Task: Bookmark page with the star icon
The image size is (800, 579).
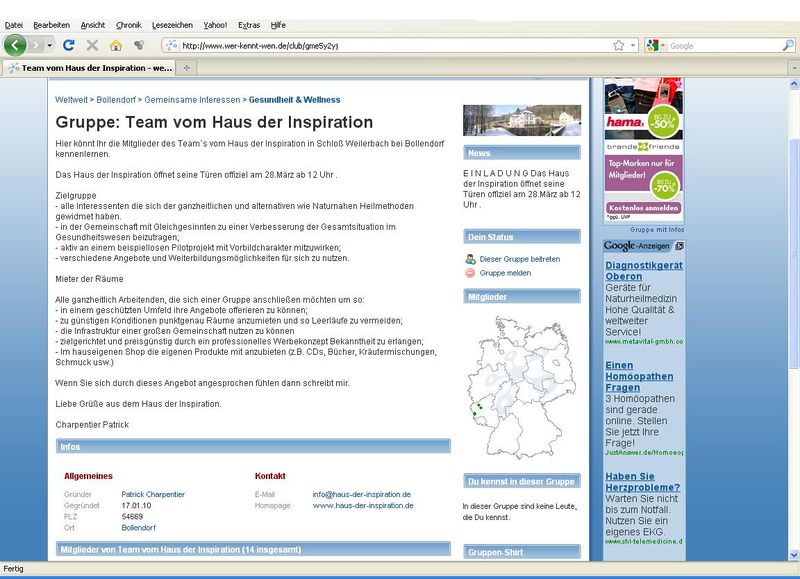Action: [x=619, y=45]
